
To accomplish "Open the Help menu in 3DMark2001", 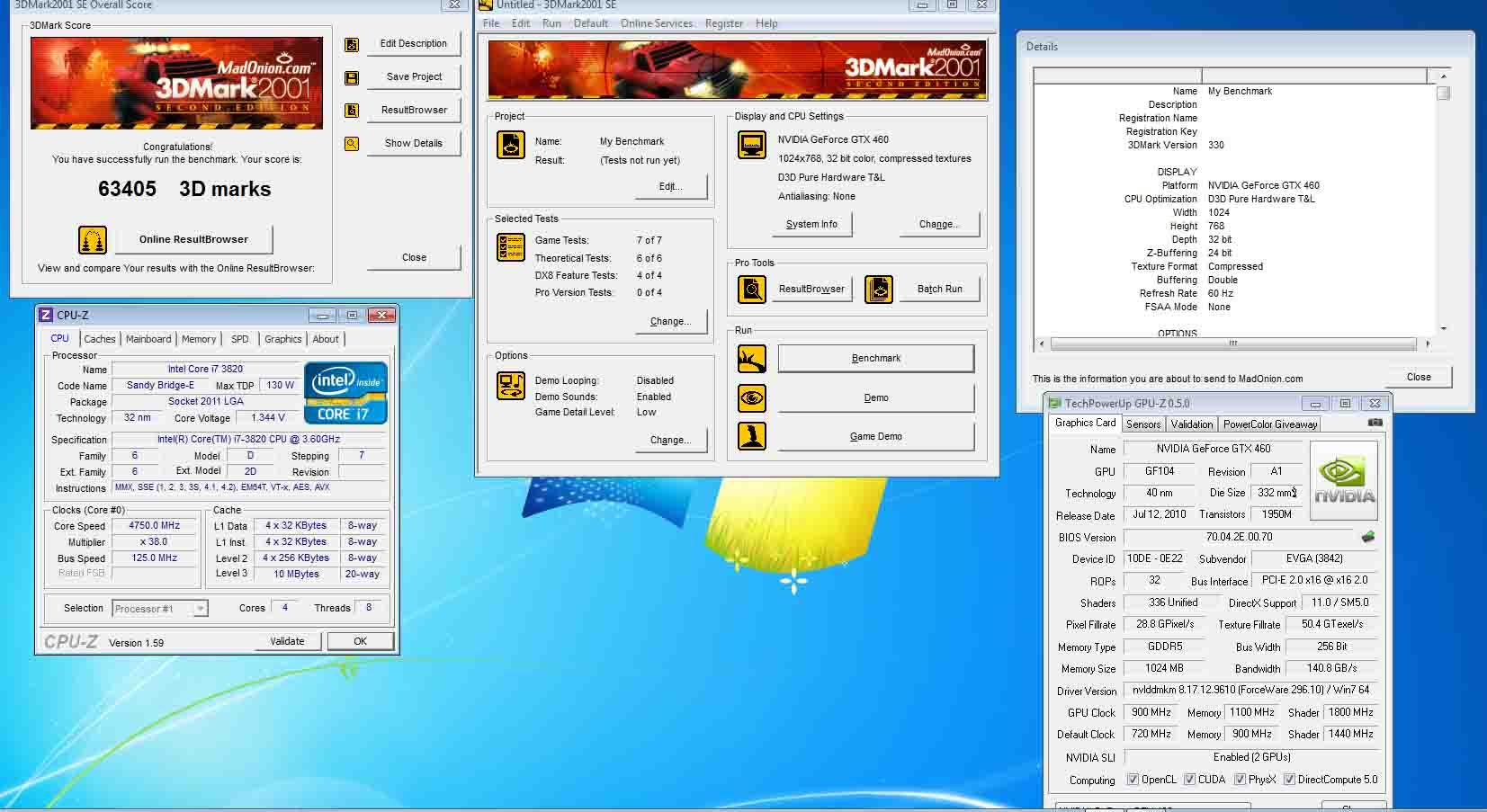I will (x=766, y=23).
